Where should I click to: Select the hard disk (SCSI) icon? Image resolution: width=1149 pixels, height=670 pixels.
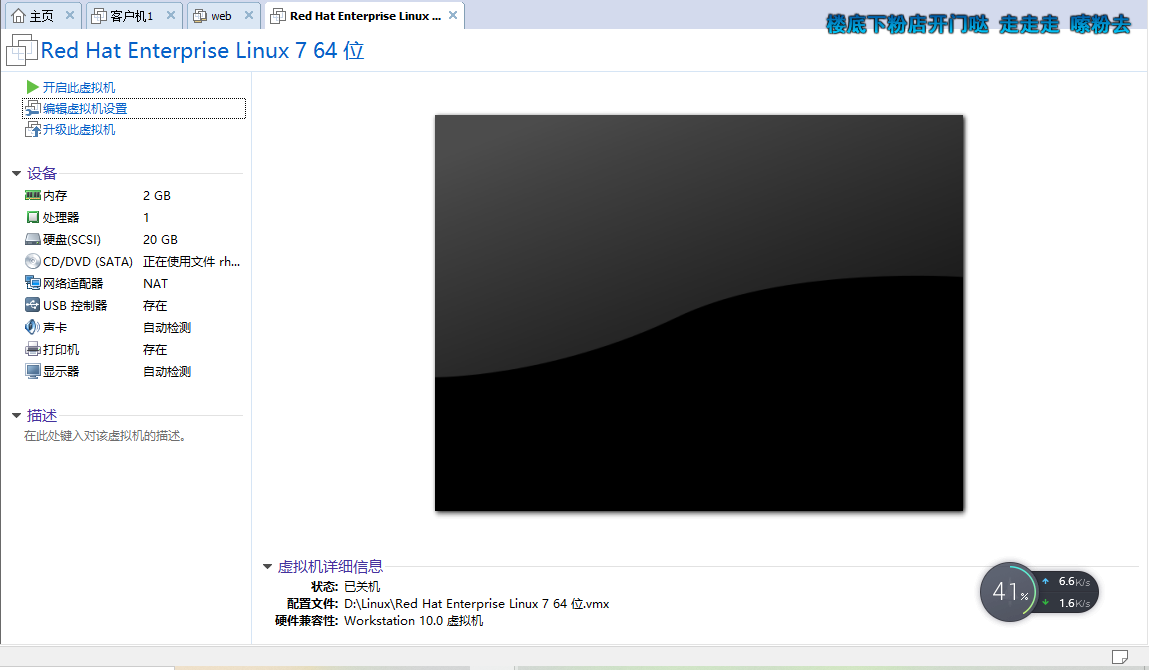click(32, 240)
